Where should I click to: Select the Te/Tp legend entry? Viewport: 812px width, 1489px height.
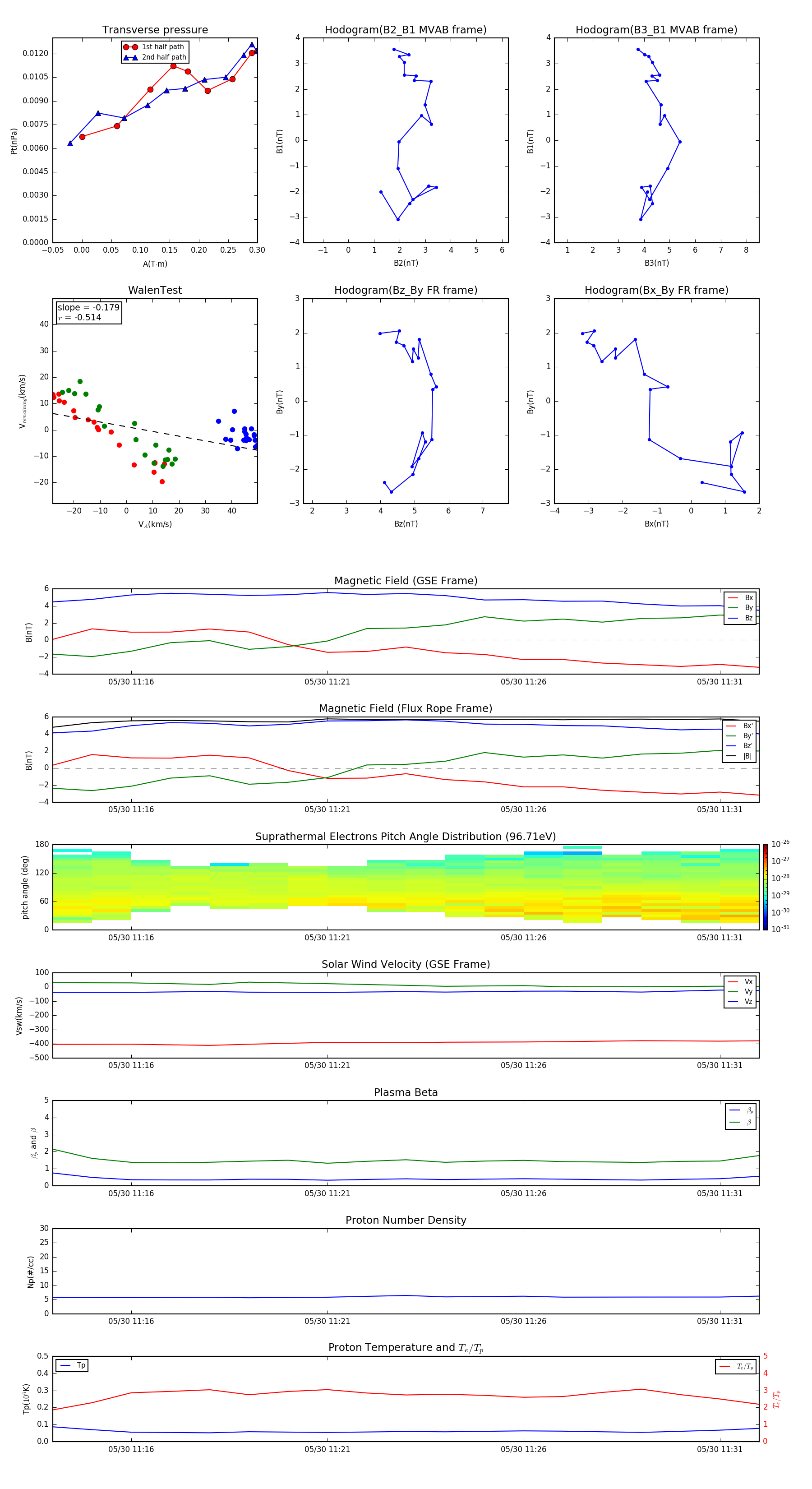[736, 1367]
